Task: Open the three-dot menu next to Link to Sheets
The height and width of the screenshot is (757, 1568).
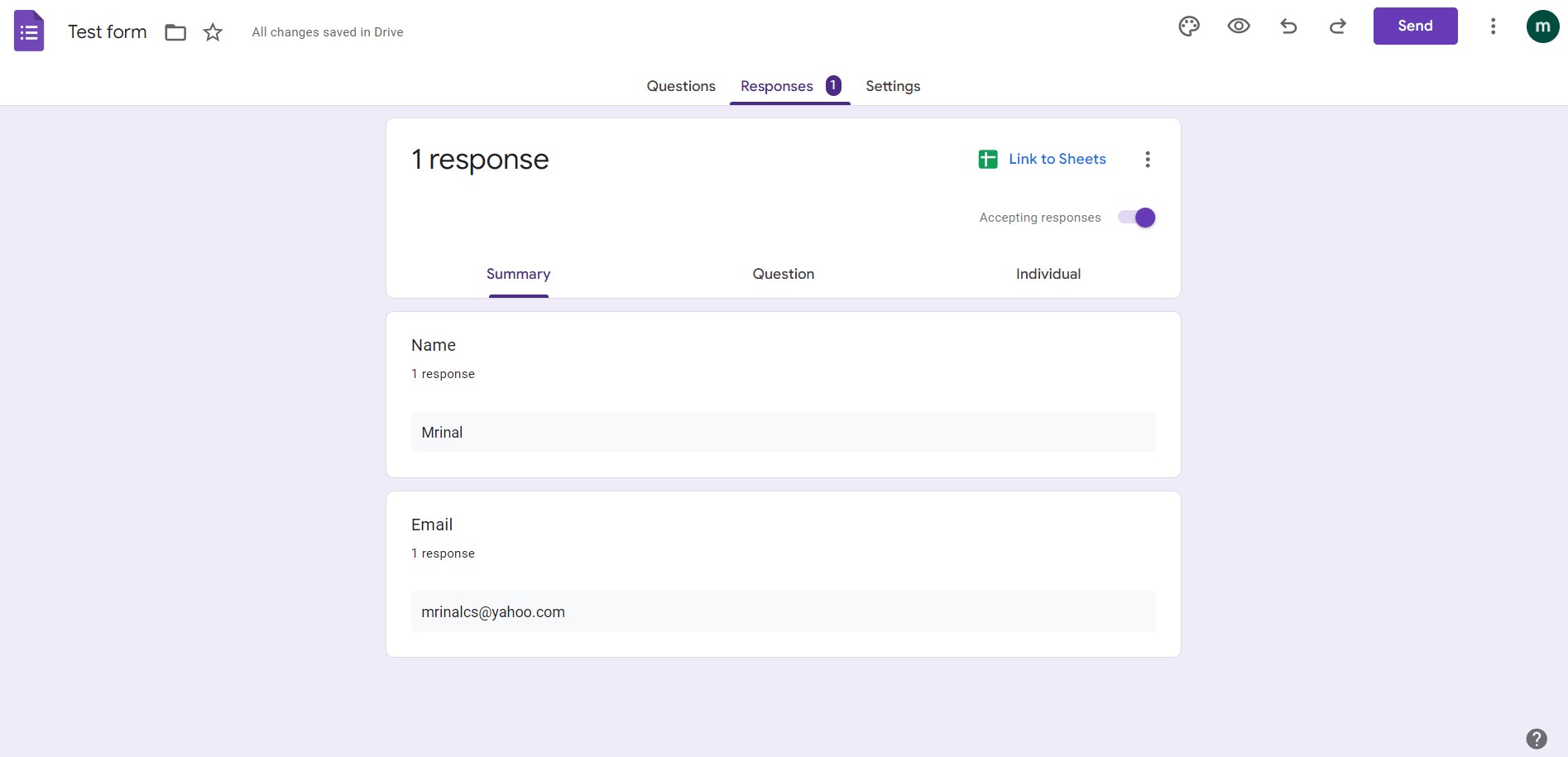Action: tap(1148, 159)
